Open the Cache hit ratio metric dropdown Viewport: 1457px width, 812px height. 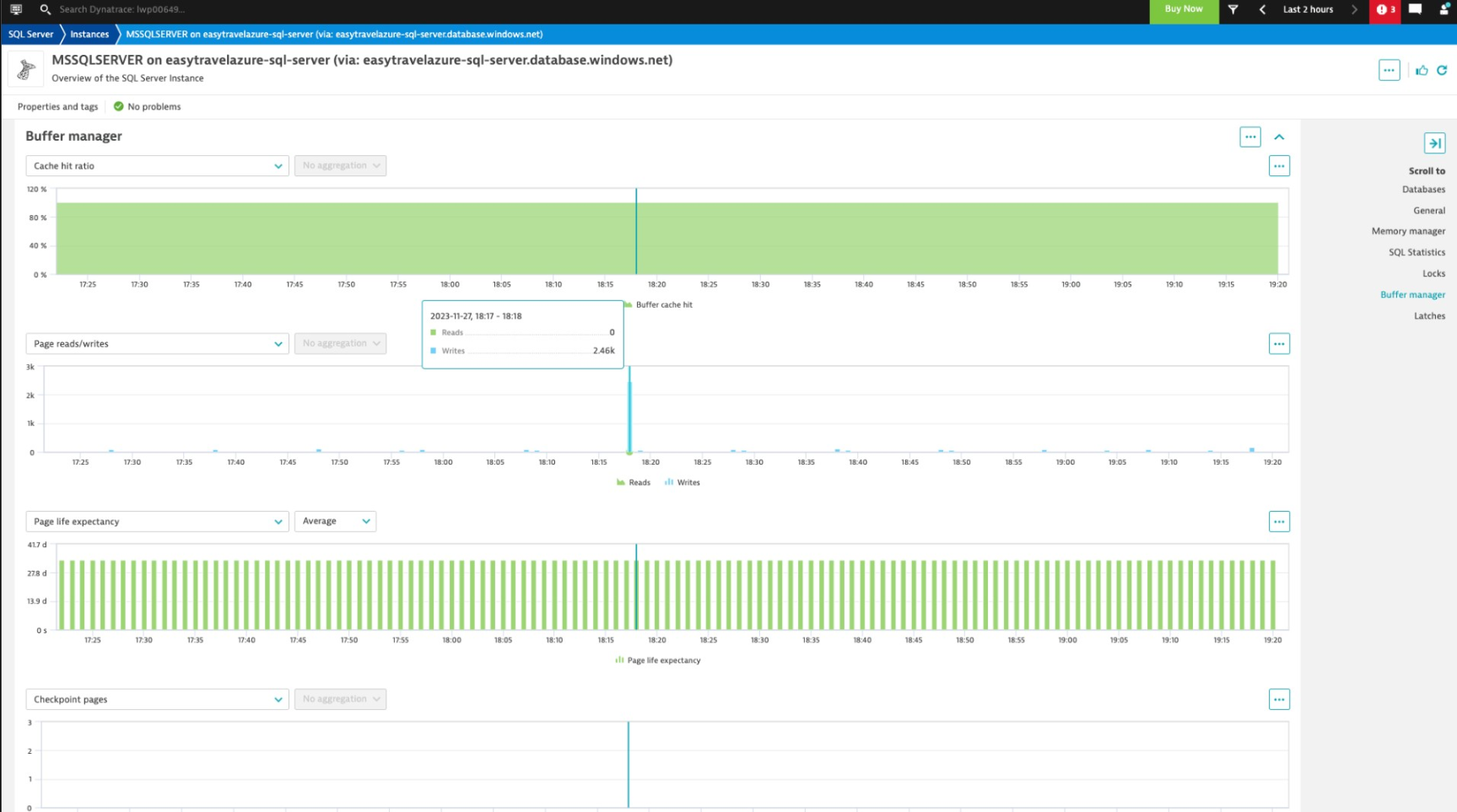pos(157,166)
